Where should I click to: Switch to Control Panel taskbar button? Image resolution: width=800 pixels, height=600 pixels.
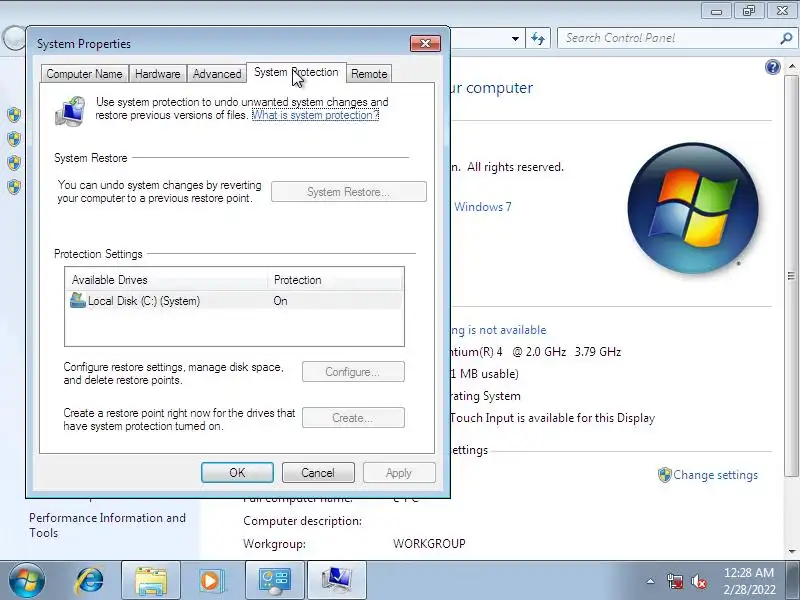275,581
